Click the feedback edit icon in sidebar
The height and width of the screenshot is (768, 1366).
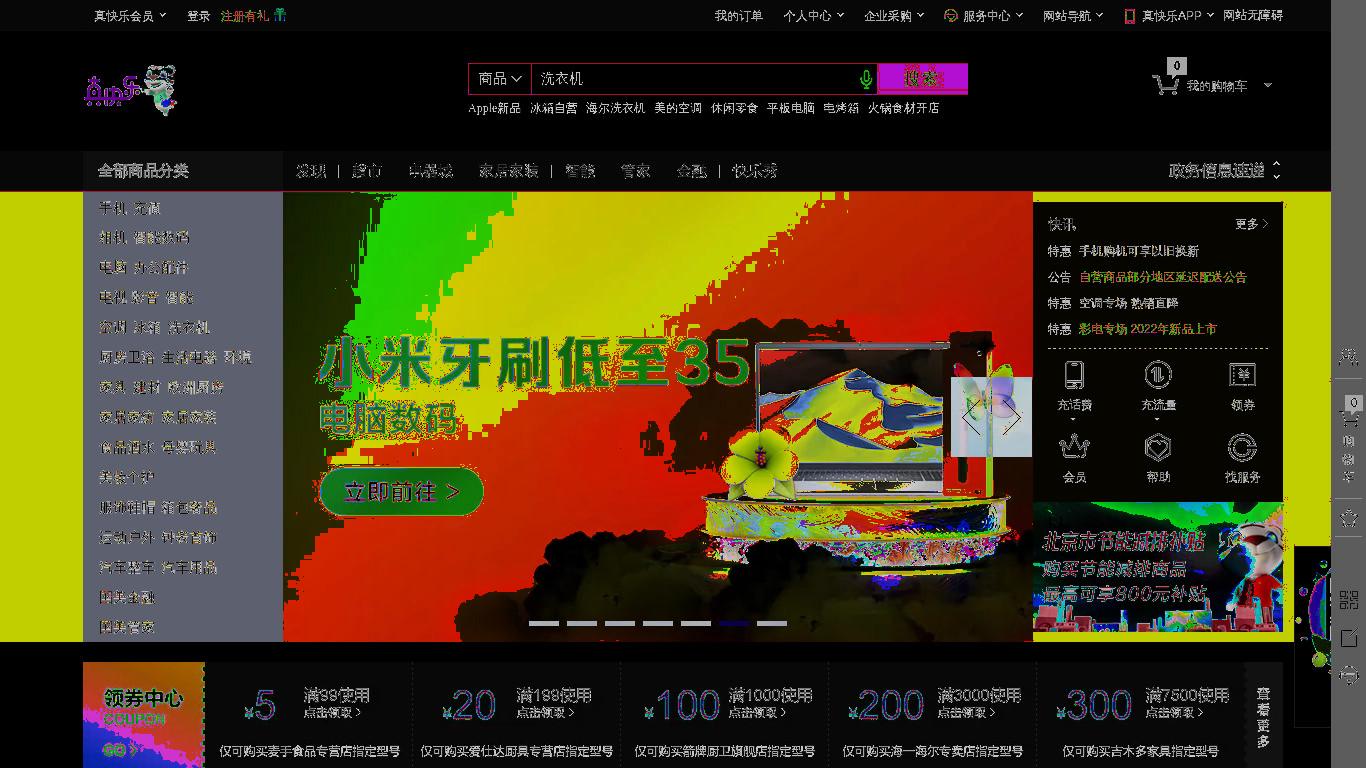(1349, 638)
